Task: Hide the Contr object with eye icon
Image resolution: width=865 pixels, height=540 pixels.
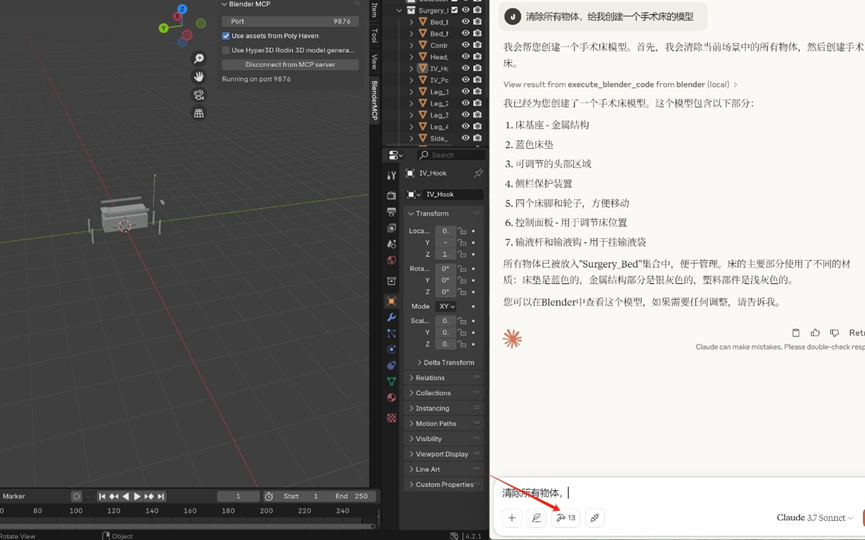Action: pyautogui.click(x=466, y=45)
